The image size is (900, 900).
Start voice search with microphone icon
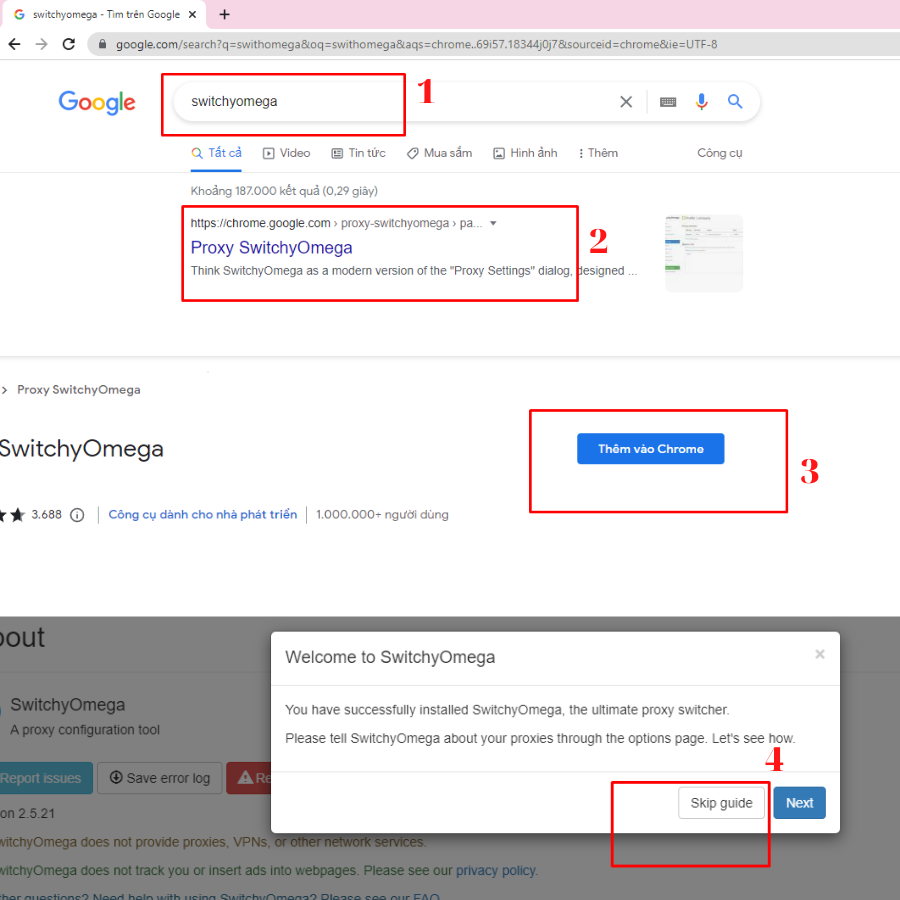pos(702,102)
